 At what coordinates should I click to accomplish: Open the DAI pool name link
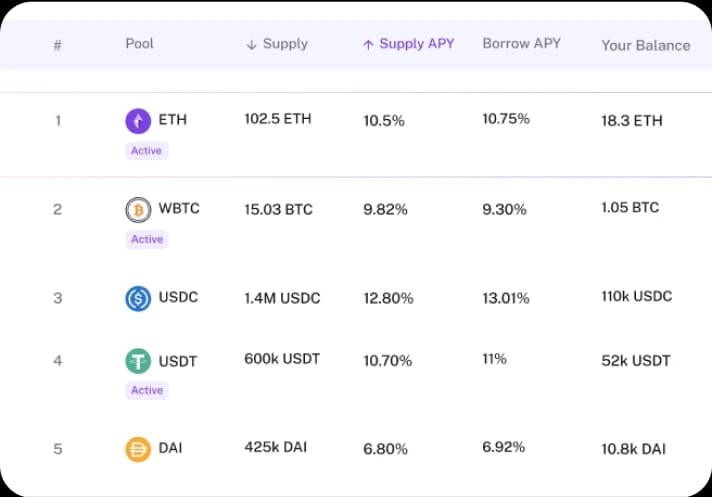(170, 449)
